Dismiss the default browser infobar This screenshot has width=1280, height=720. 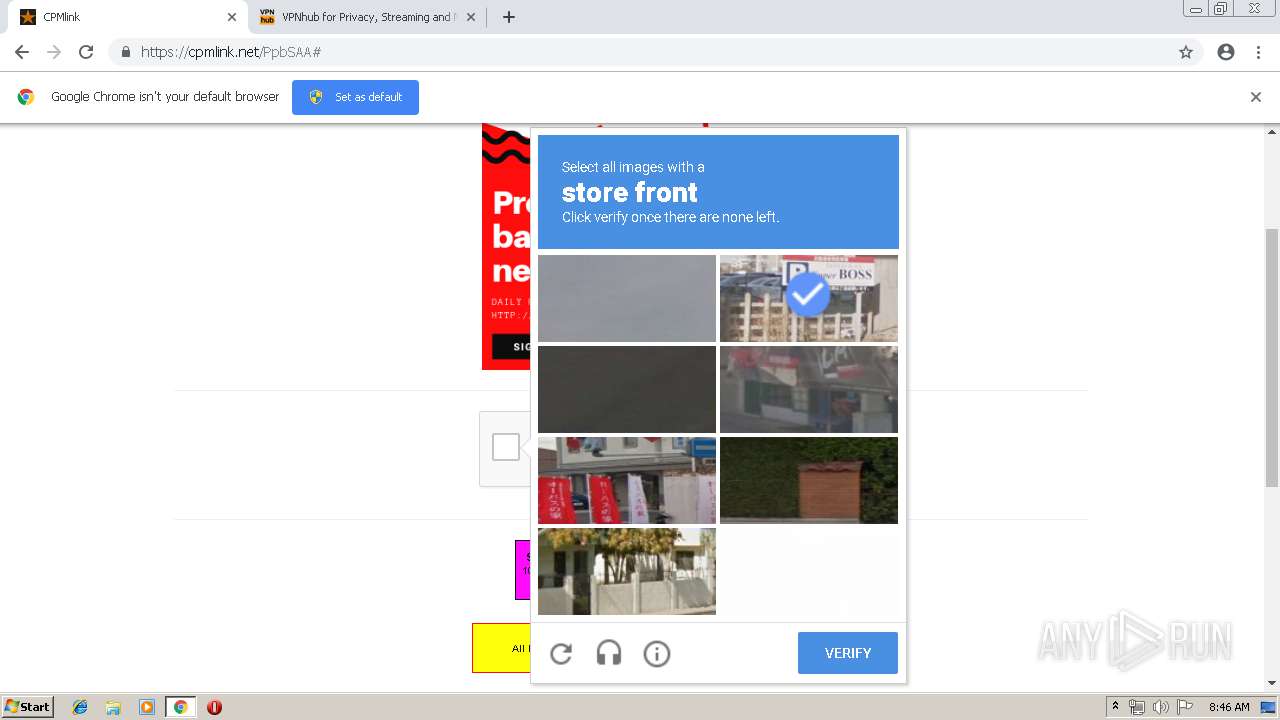[x=1256, y=97]
